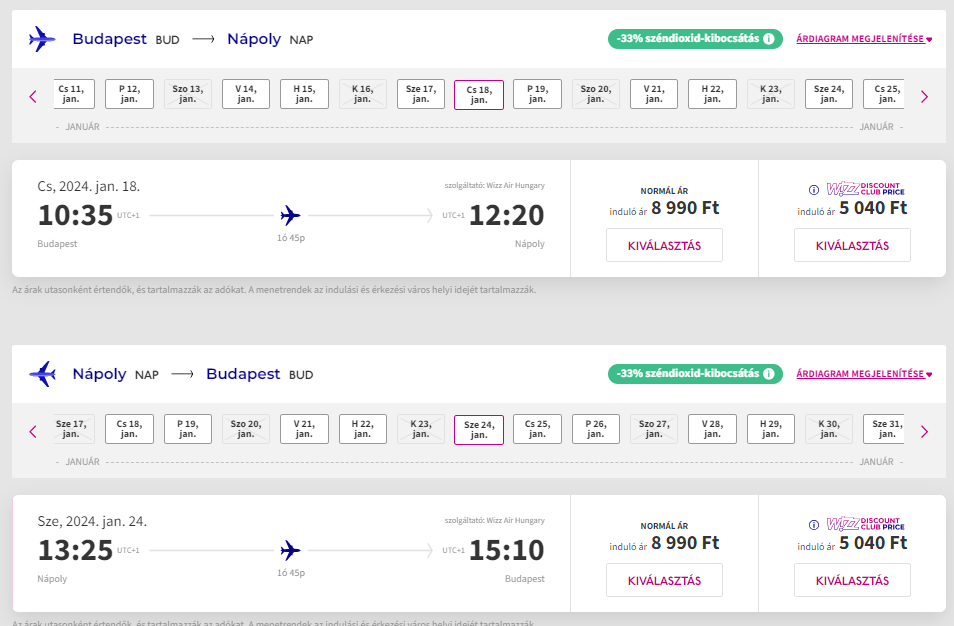Click the return date carousel previous arrow

[33, 432]
